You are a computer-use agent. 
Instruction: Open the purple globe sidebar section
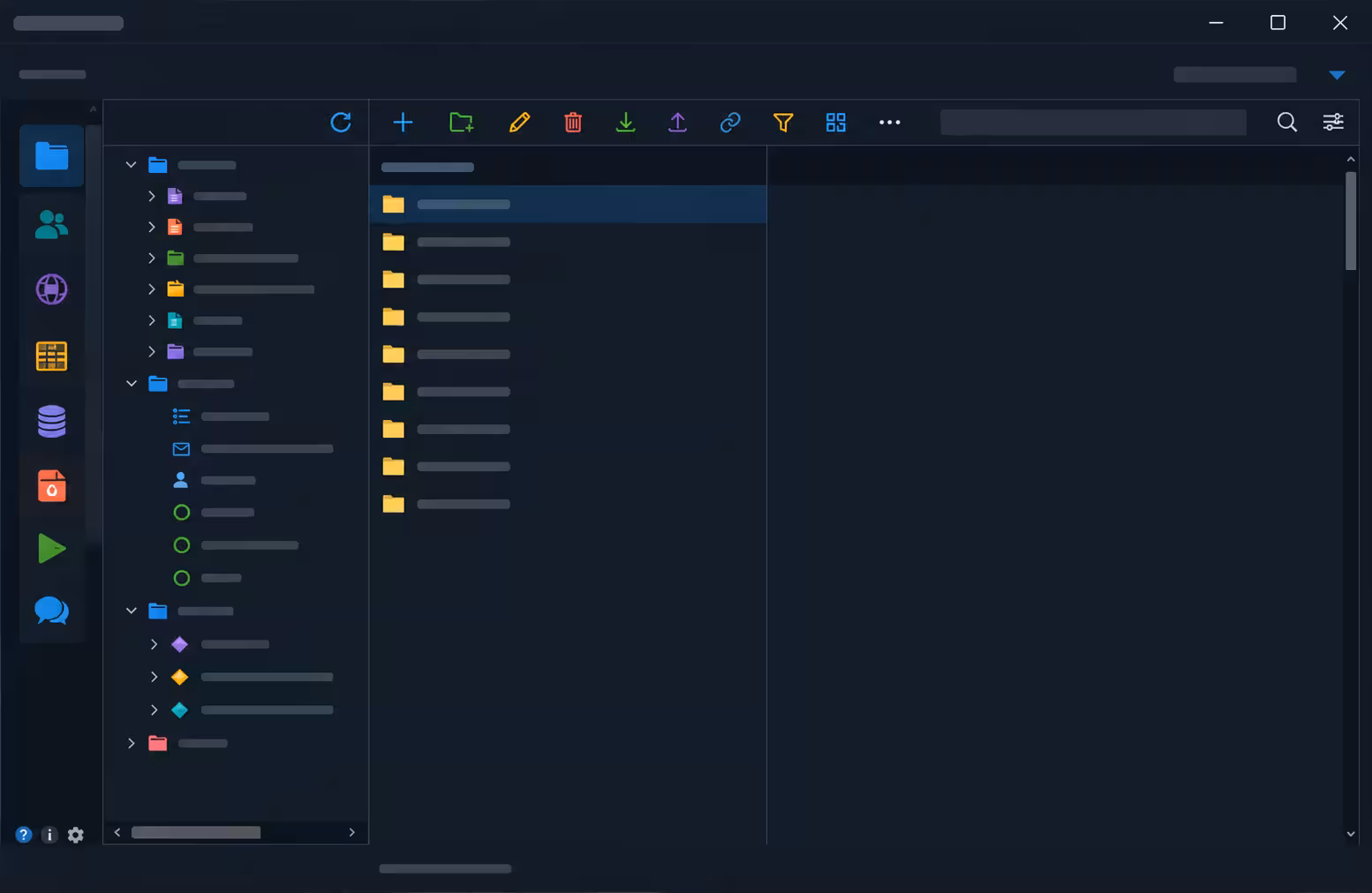pos(51,289)
